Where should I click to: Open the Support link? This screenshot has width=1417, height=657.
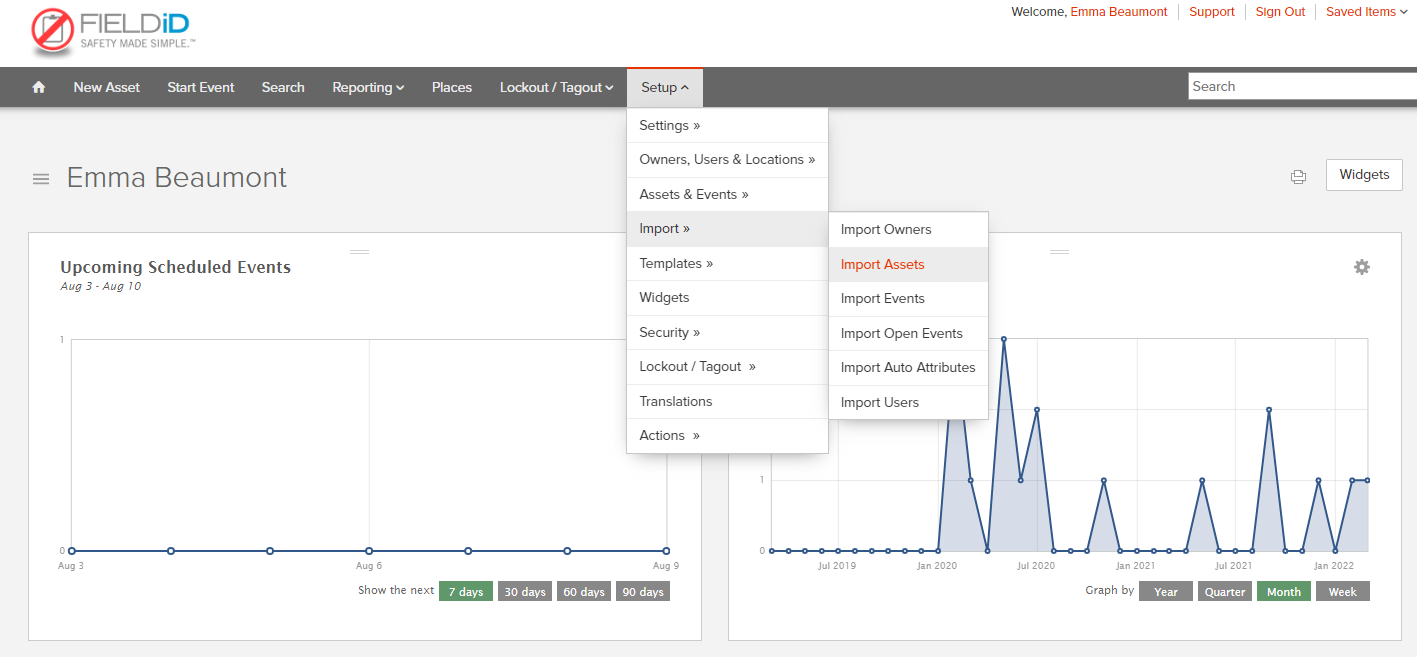(x=1211, y=12)
